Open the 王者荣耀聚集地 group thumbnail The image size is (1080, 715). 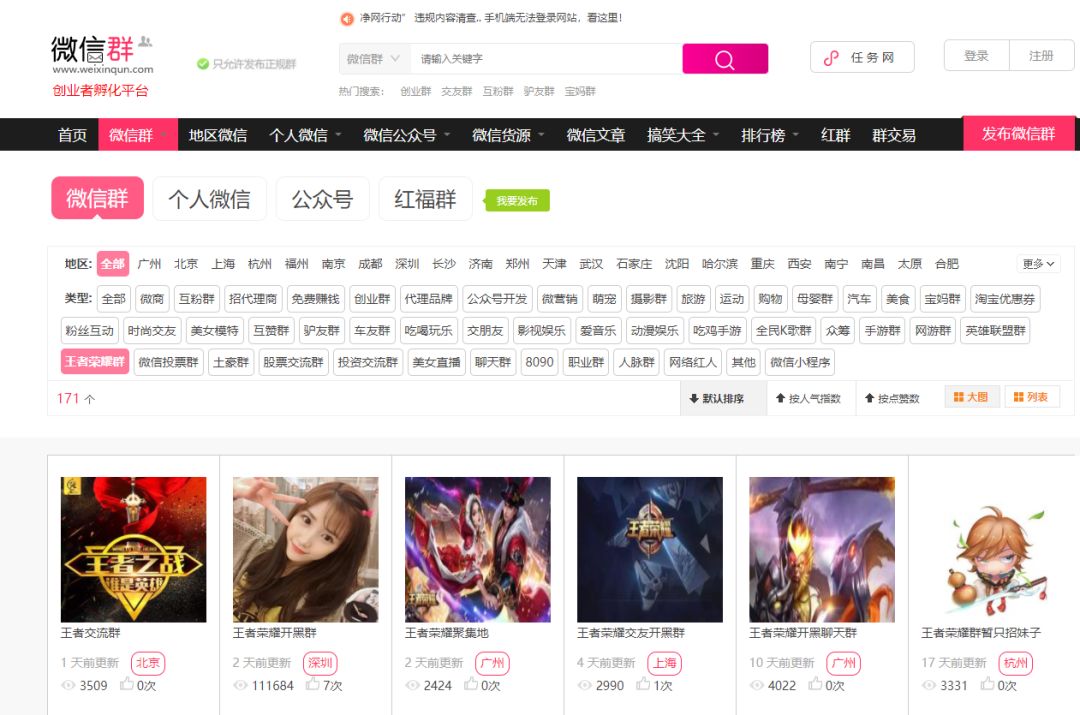point(477,549)
